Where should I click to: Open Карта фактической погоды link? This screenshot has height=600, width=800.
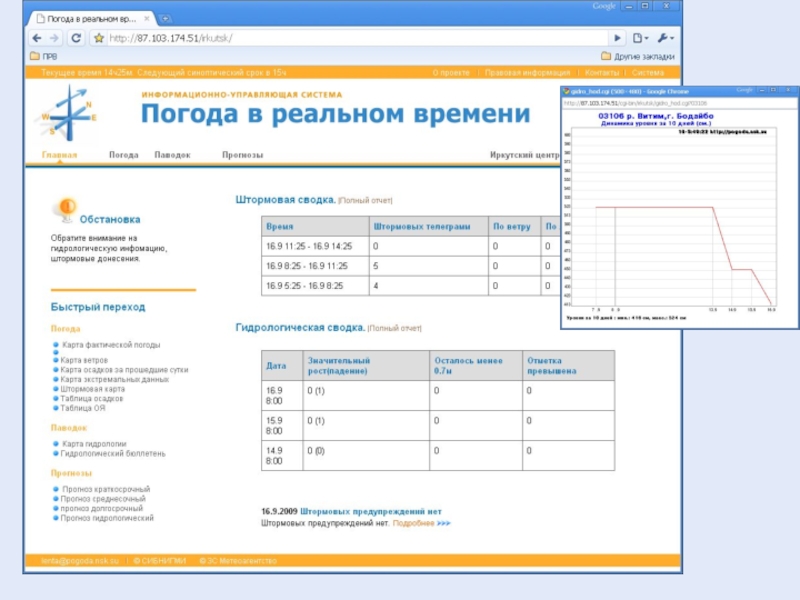[x=111, y=345]
